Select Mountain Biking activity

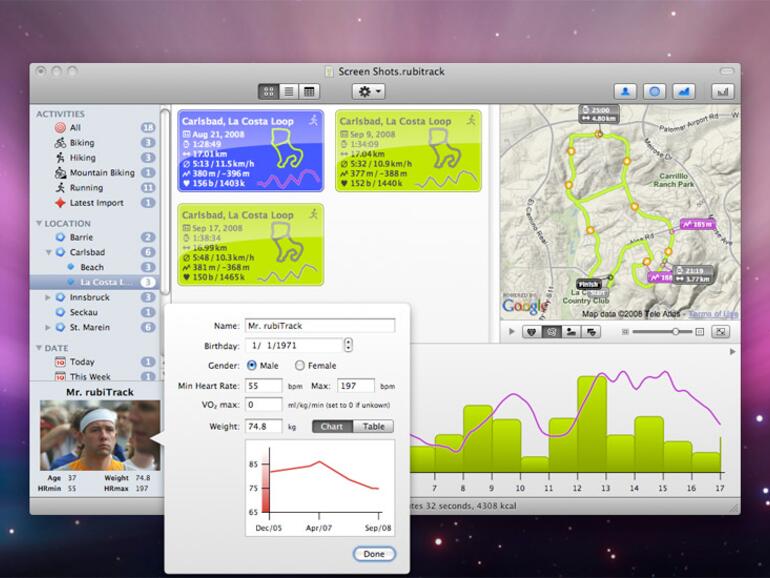point(101,173)
